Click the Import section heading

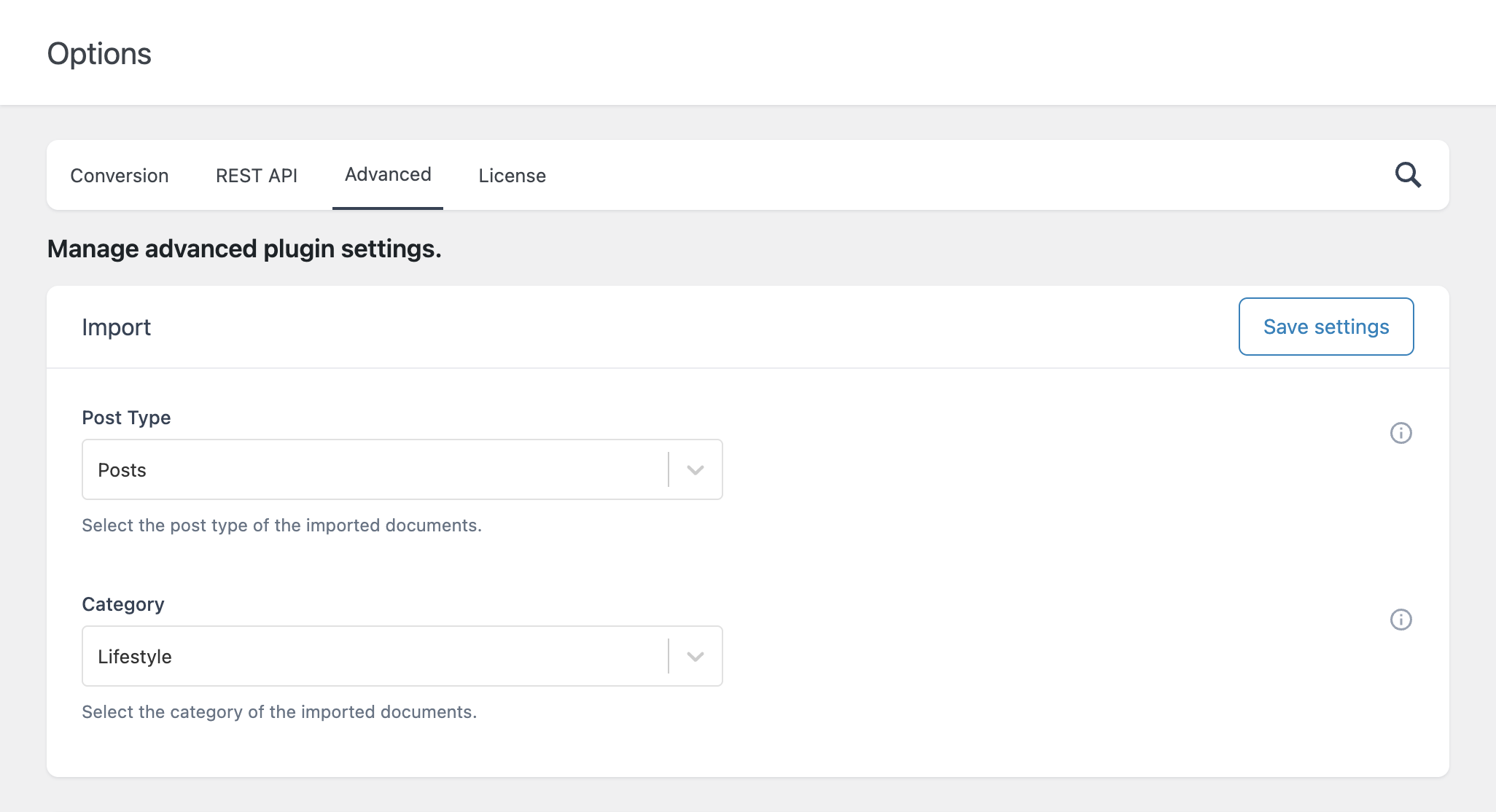[117, 327]
